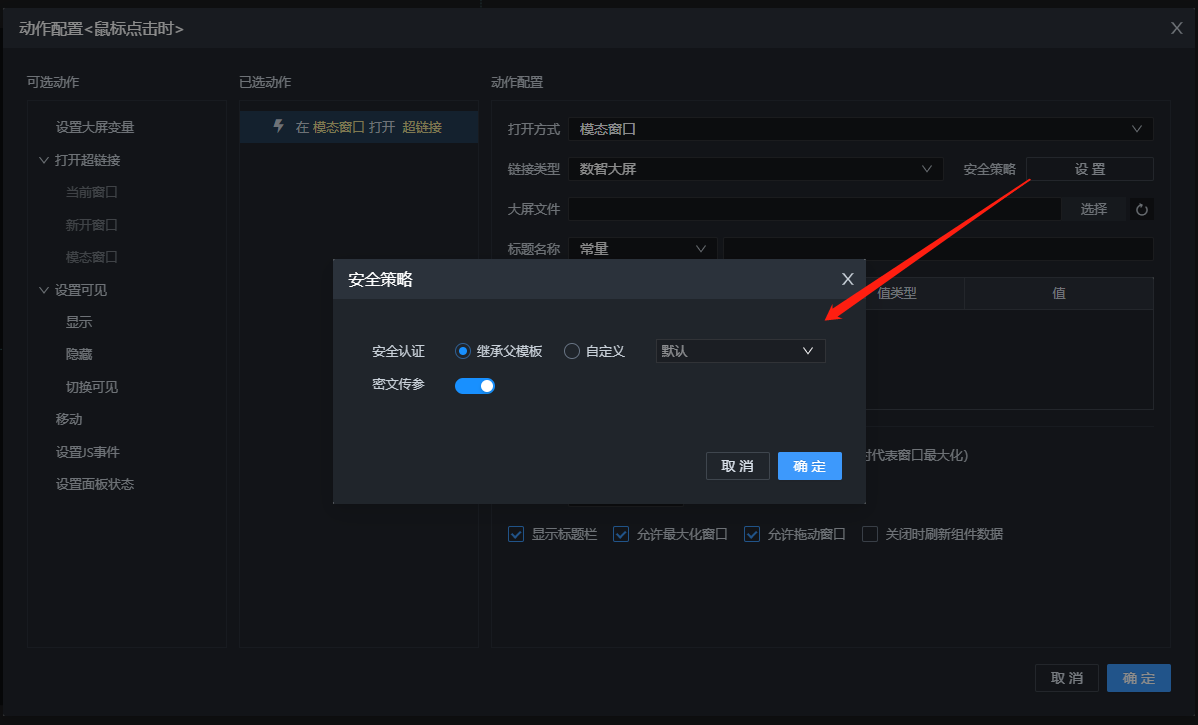The width and height of the screenshot is (1198, 725).
Task: Expand the 链接类型 数智大屏 dropdown
Action: click(x=755, y=169)
